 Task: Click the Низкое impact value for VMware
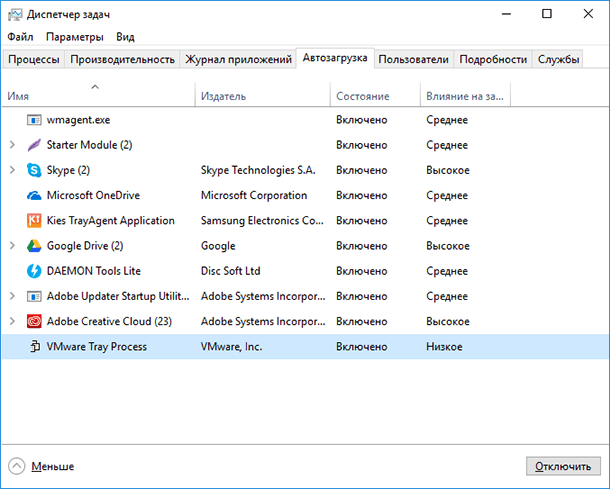[x=444, y=347]
